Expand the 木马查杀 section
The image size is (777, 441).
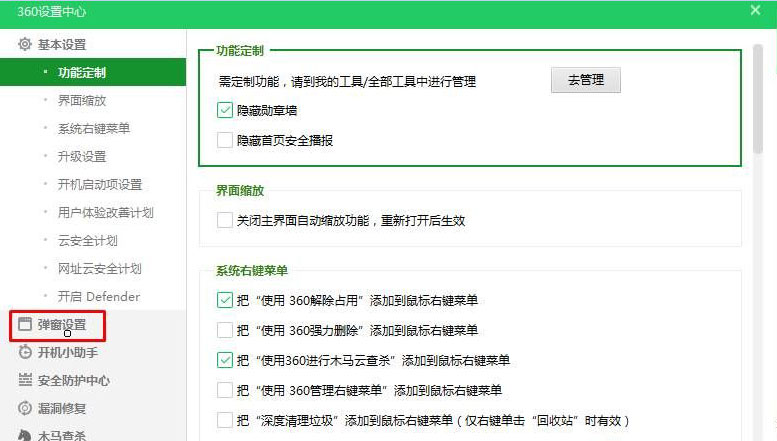click(62, 435)
